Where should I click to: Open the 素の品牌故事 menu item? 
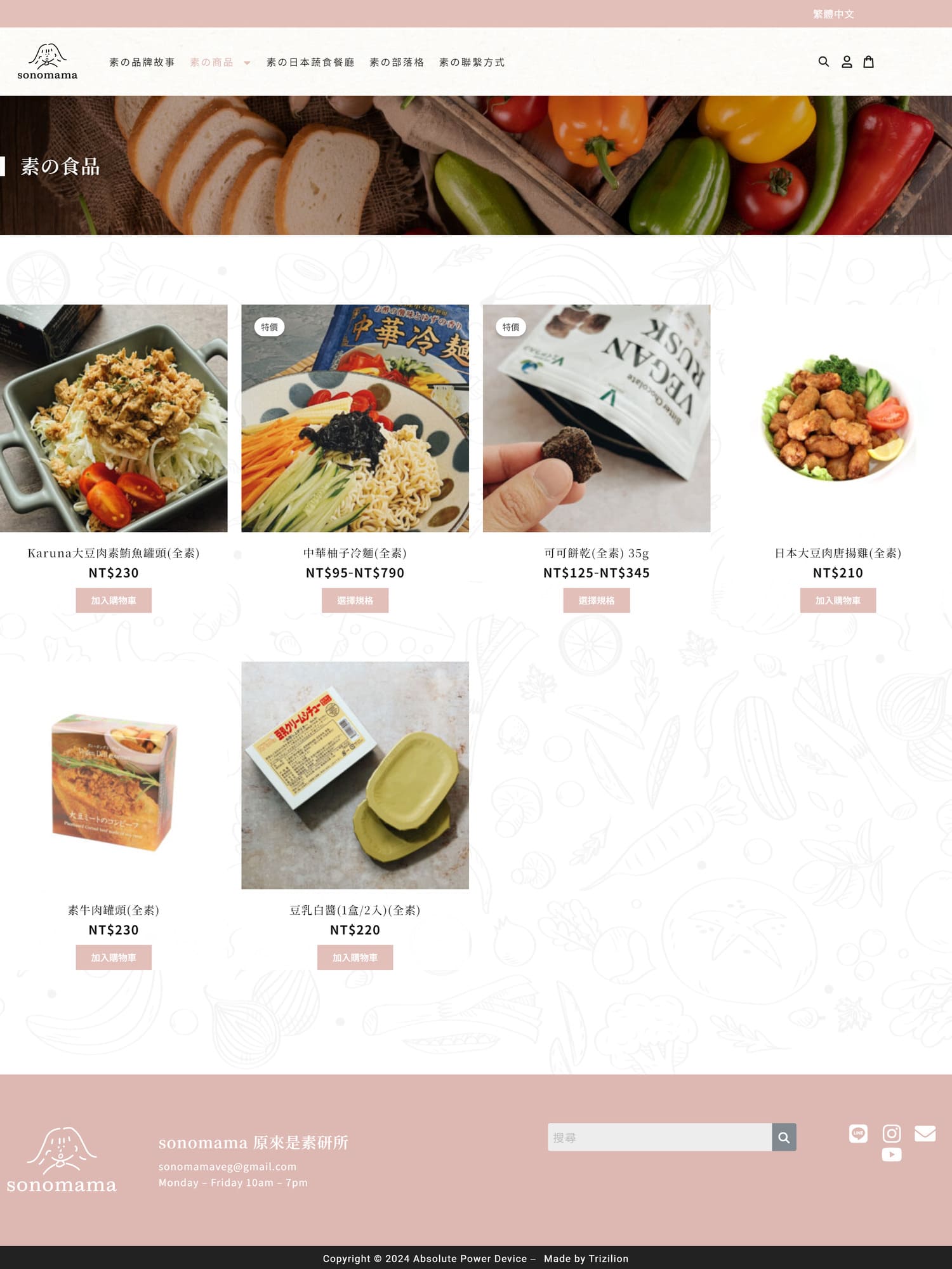[142, 62]
